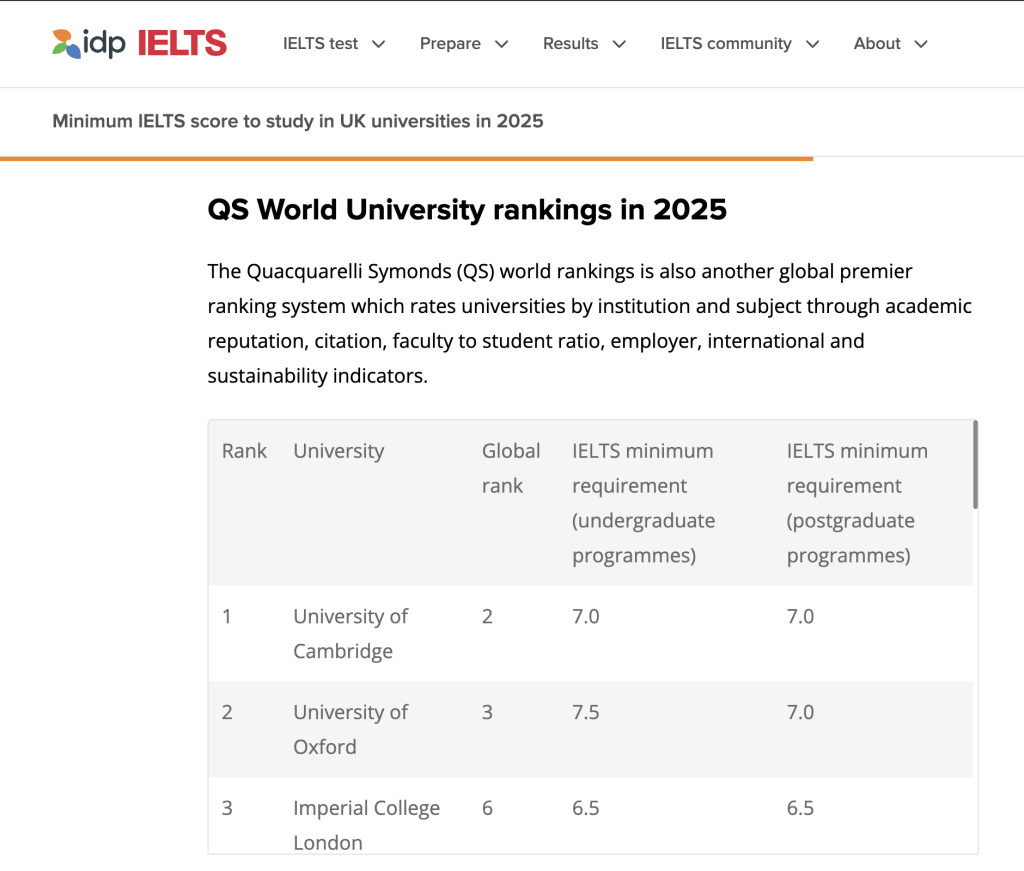Click the table's vertical scrollbar thumb
The image size is (1024, 871).
click(x=974, y=464)
